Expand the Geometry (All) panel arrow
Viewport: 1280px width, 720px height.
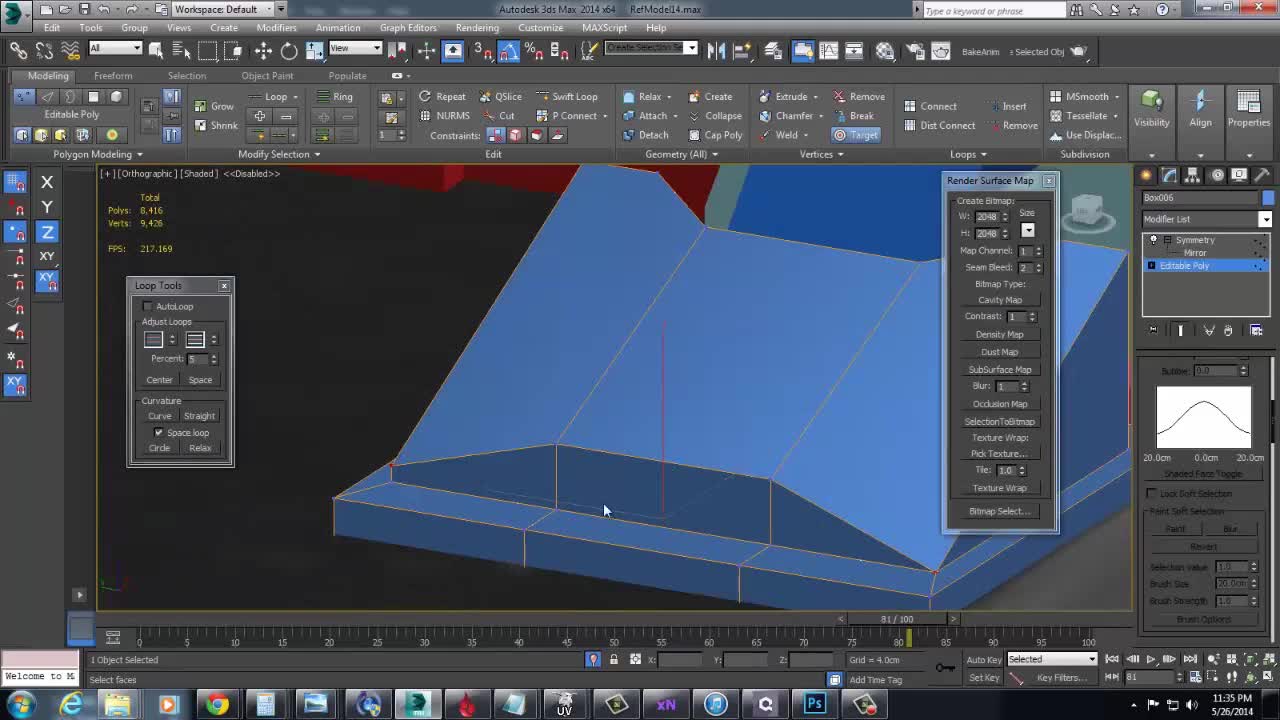715,155
